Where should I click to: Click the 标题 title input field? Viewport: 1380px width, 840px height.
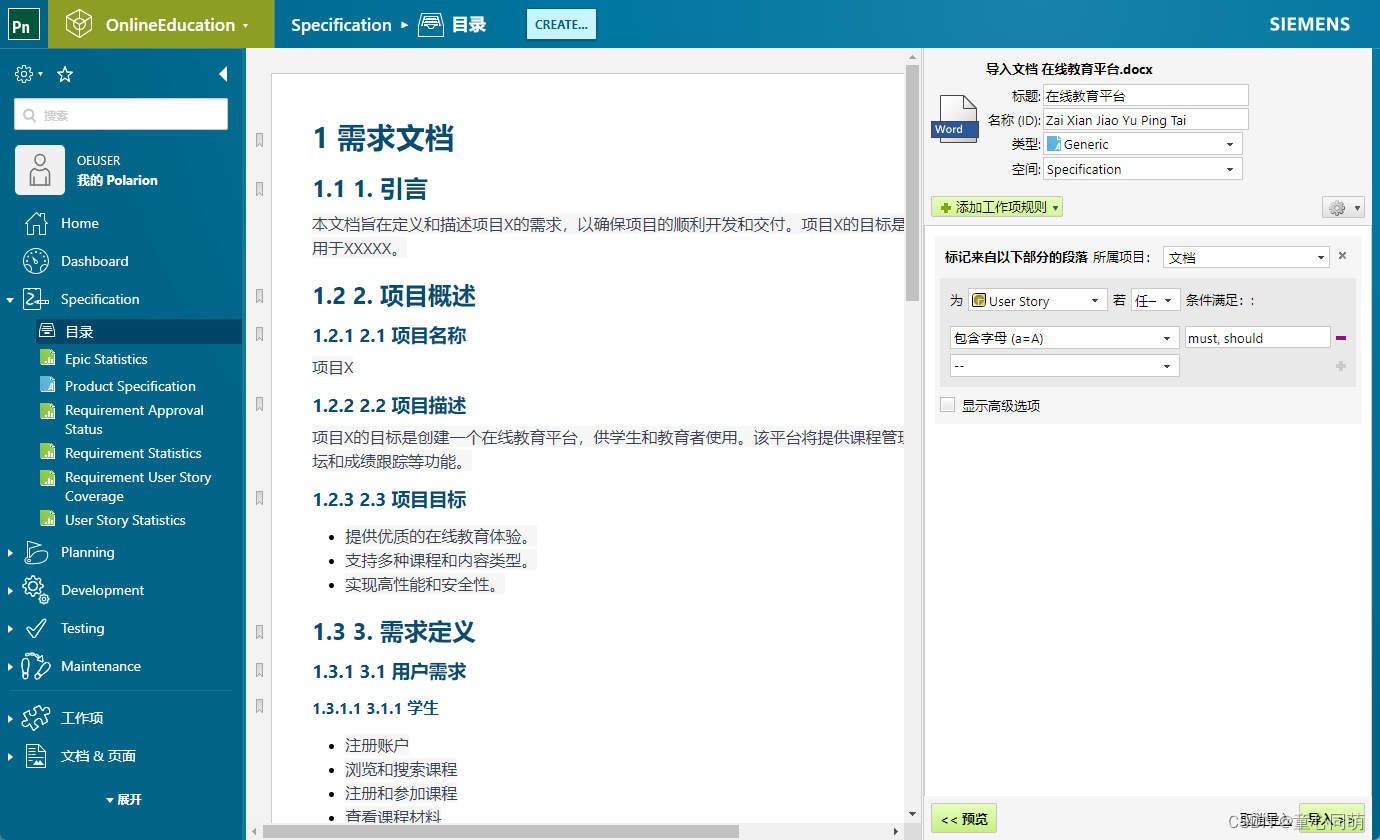[1145, 95]
